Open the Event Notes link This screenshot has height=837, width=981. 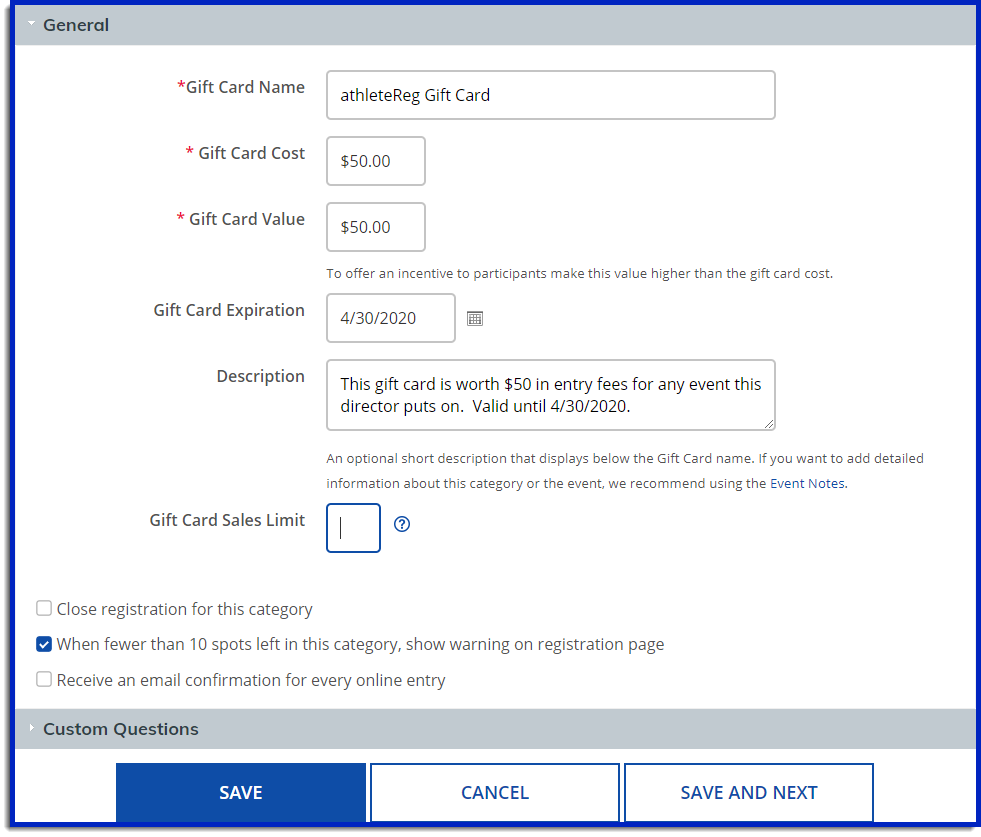click(x=807, y=484)
